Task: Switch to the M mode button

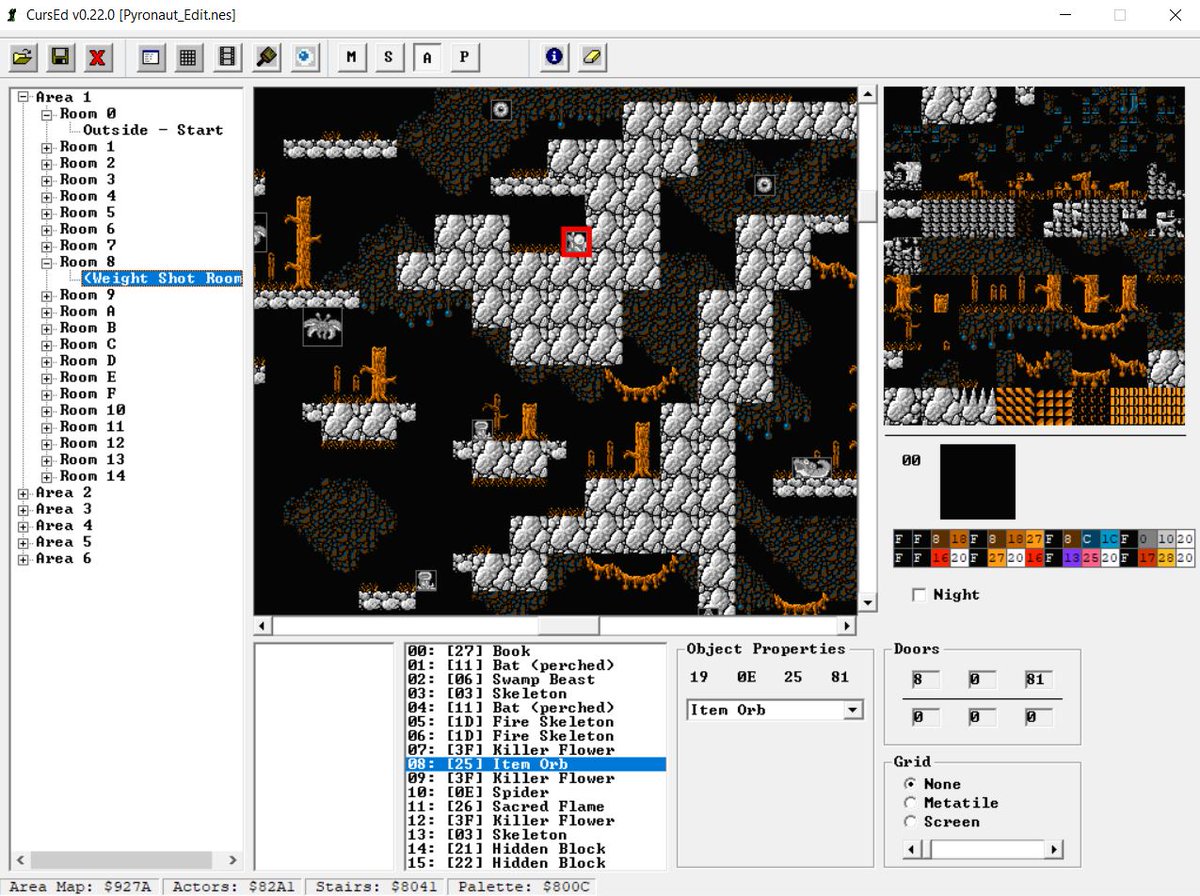Action: 351,57
